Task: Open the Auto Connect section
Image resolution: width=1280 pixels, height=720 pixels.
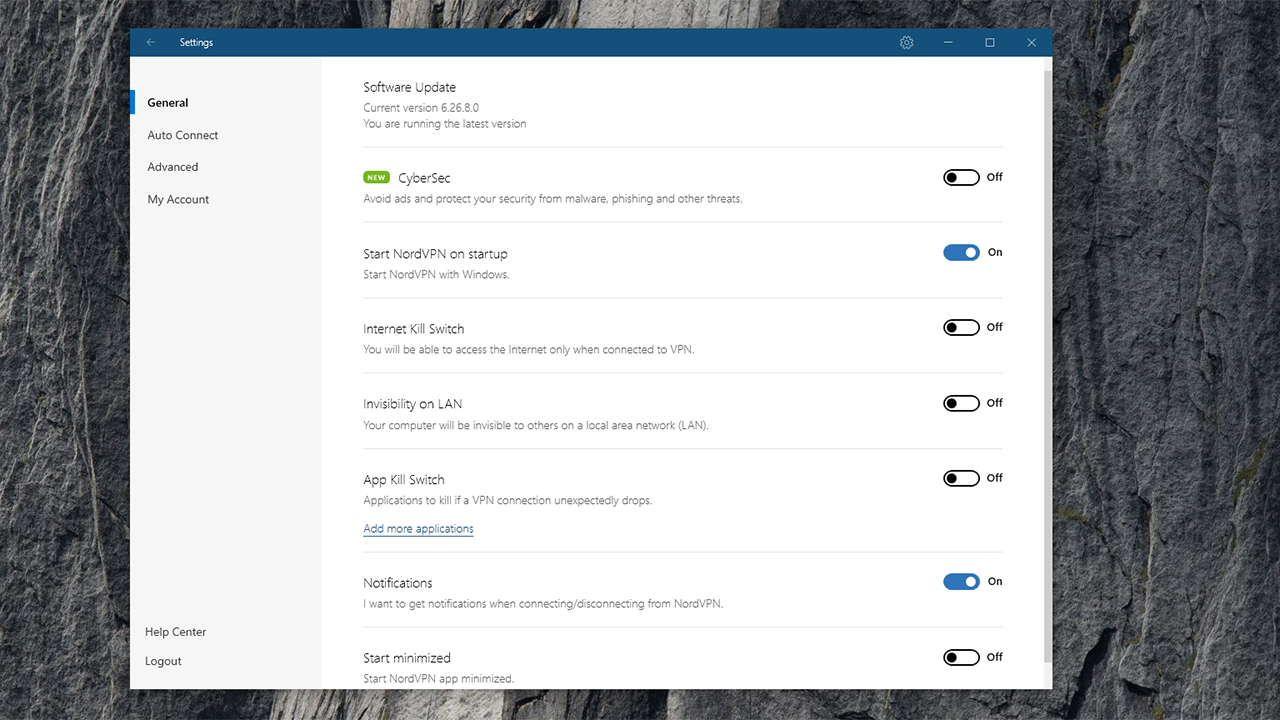Action: [x=183, y=135]
